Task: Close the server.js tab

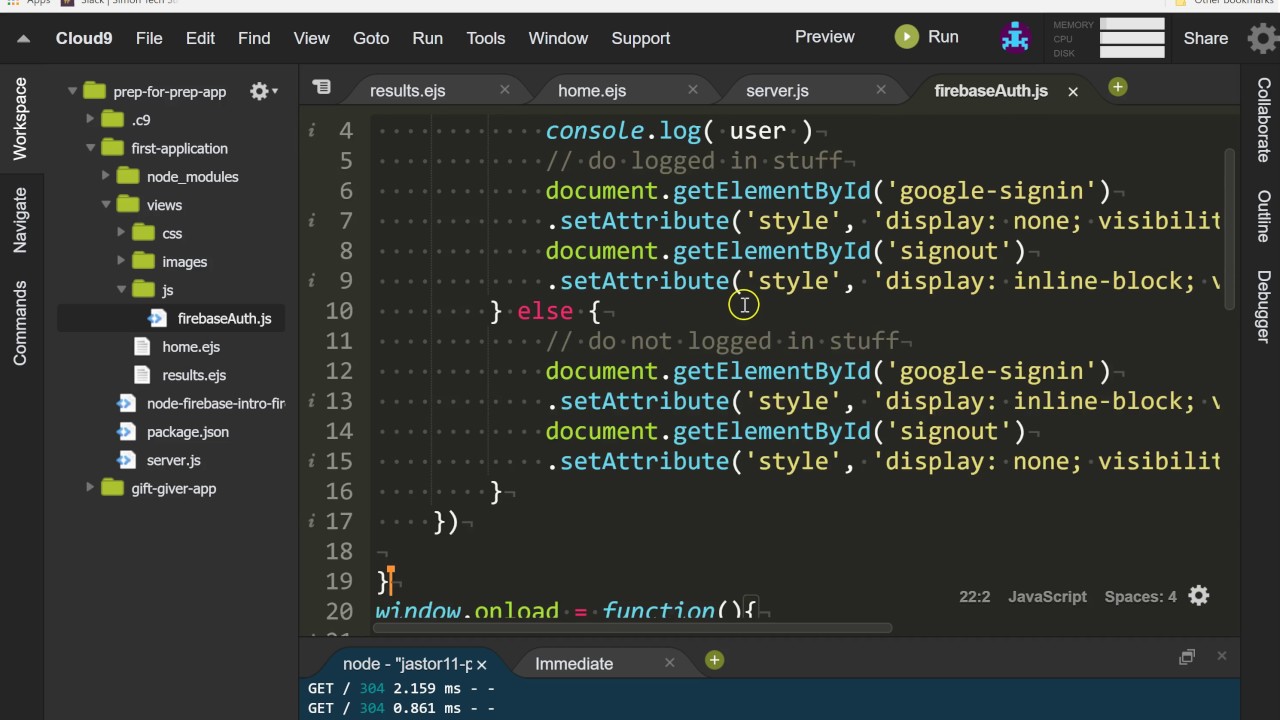Action: point(880,90)
